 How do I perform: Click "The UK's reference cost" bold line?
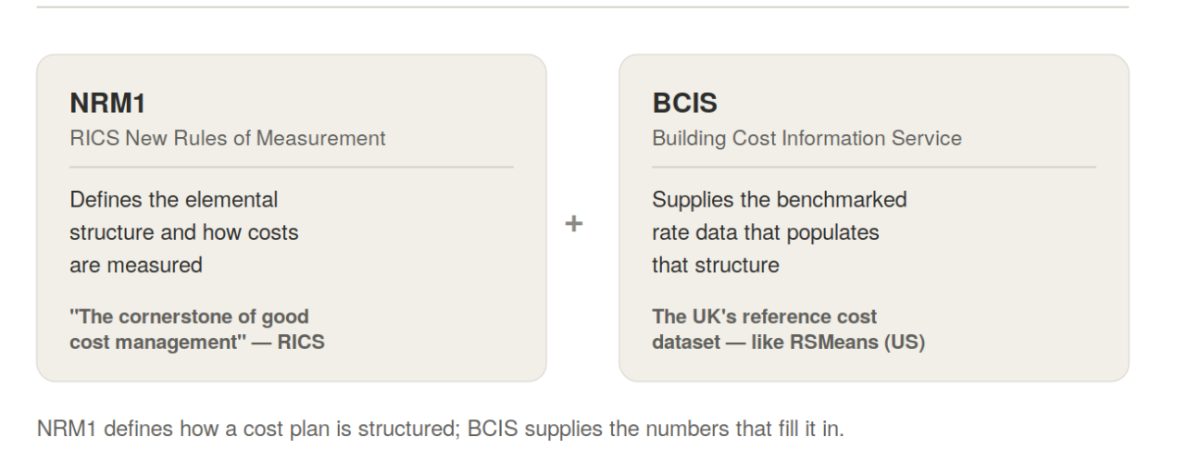[x=764, y=317]
